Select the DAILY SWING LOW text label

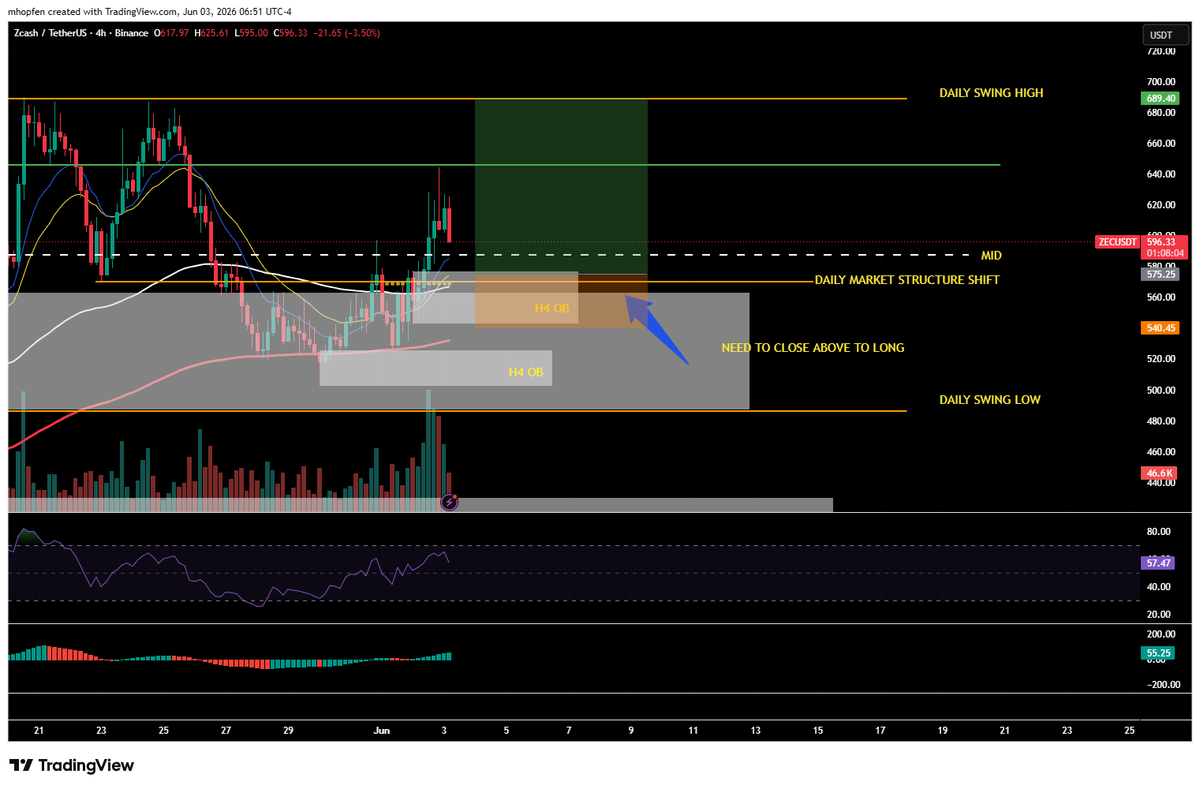pos(990,400)
